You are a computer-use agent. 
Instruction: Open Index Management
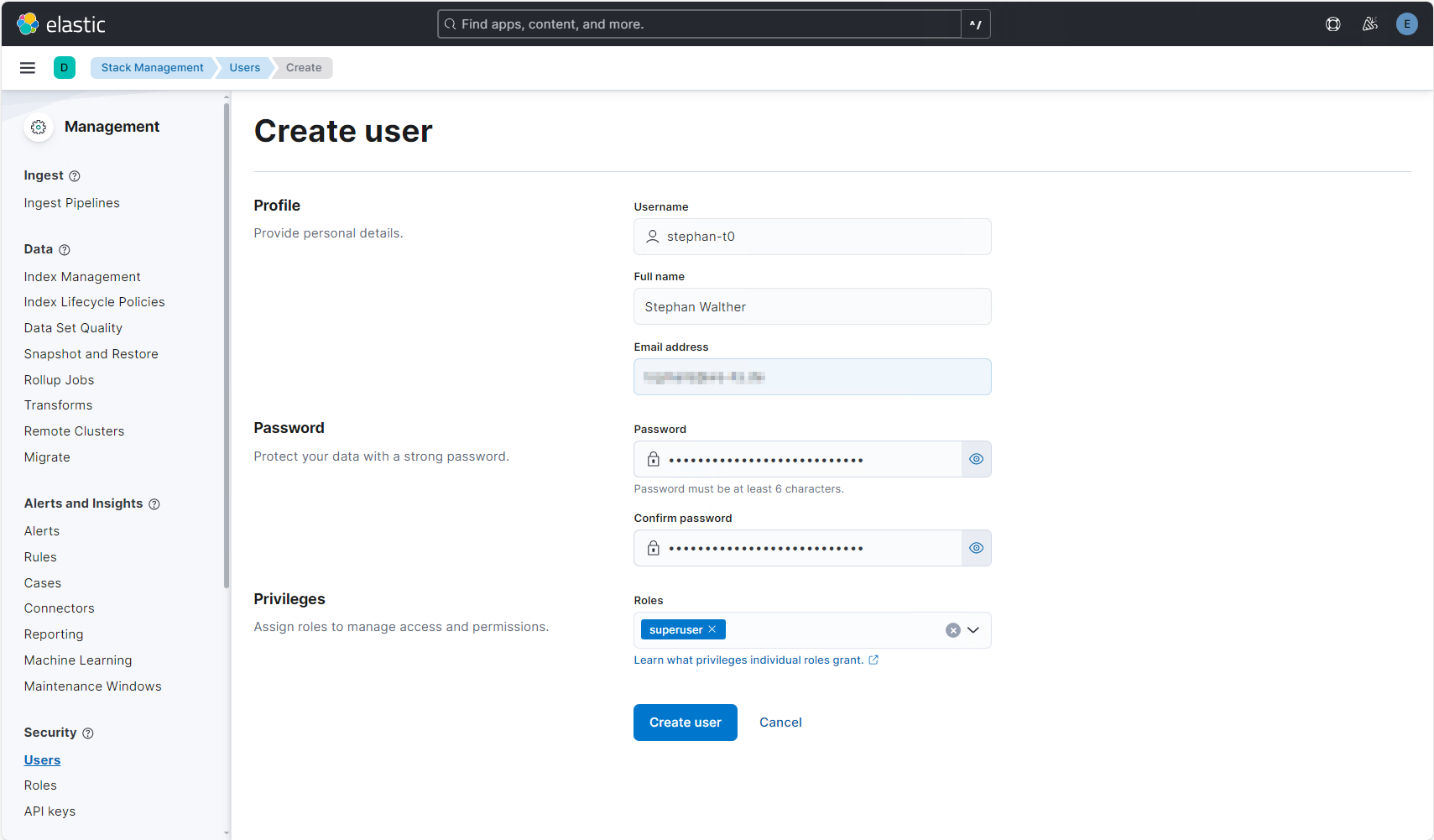[x=82, y=277]
